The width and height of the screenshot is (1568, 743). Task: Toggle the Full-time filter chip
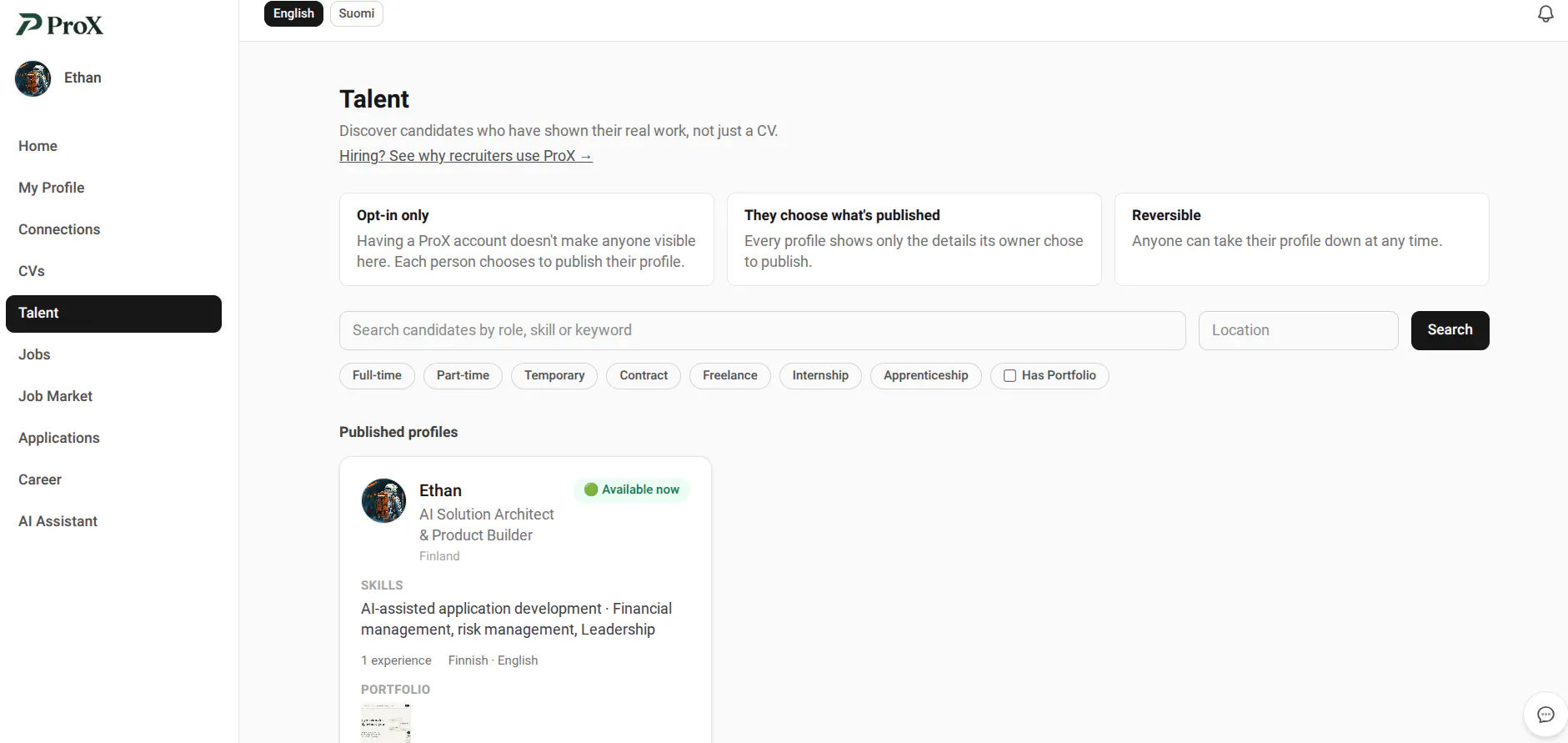(377, 376)
